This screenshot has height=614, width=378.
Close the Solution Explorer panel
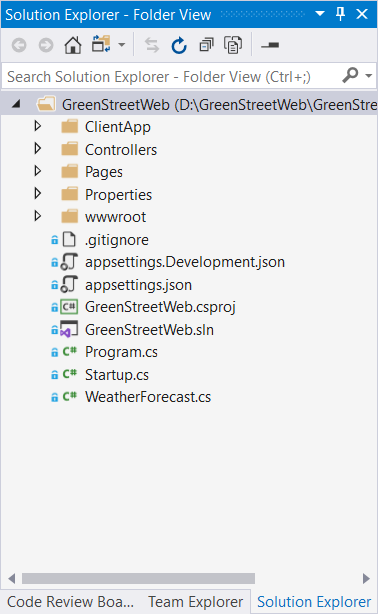(362, 14)
